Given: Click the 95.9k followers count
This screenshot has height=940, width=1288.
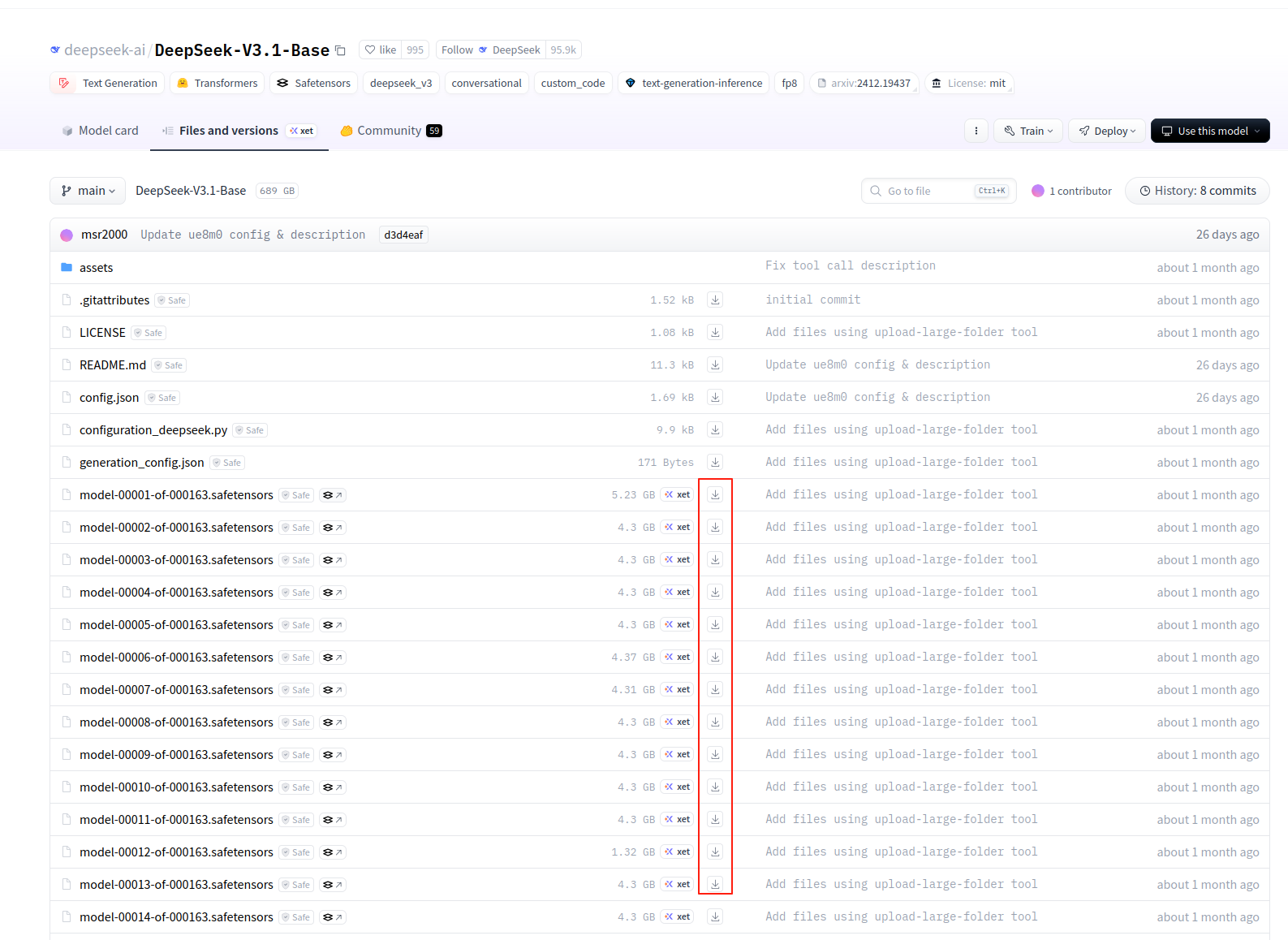Looking at the screenshot, I should click(x=563, y=50).
